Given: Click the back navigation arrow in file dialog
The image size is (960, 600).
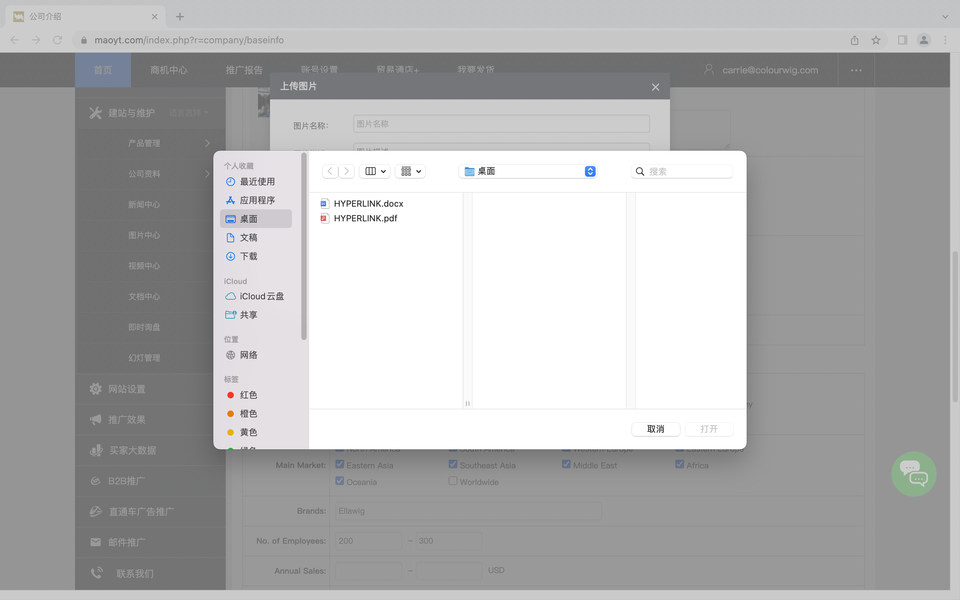Looking at the screenshot, I should [331, 171].
